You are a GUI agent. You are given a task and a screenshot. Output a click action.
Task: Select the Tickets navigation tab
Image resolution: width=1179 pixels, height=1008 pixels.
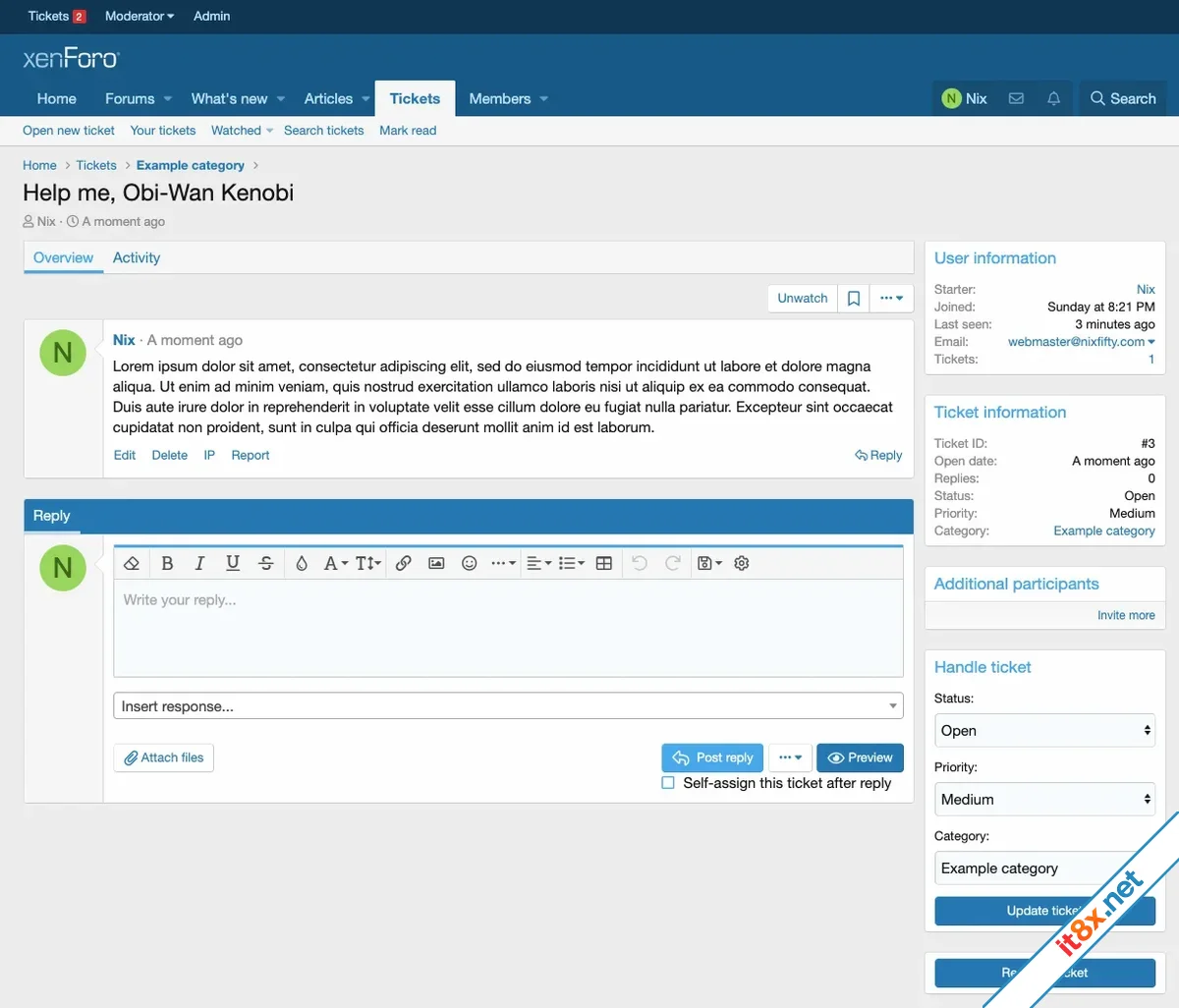(415, 98)
